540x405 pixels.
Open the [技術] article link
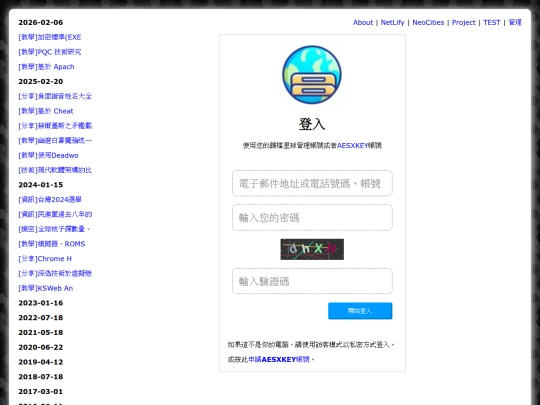55,170
